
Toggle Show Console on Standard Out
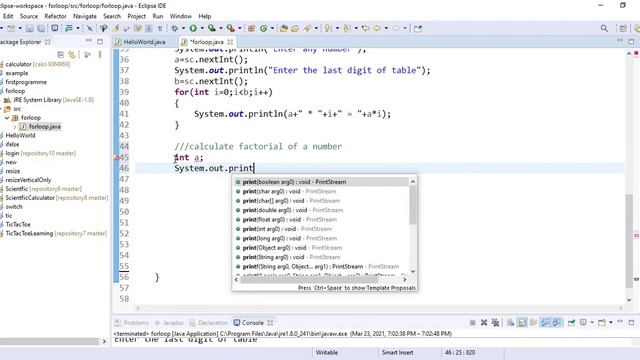click(x=545, y=322)
